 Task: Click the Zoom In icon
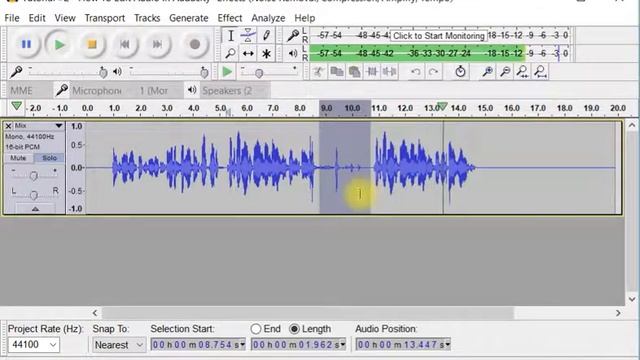pyautogui.click(x=487, y=72)
